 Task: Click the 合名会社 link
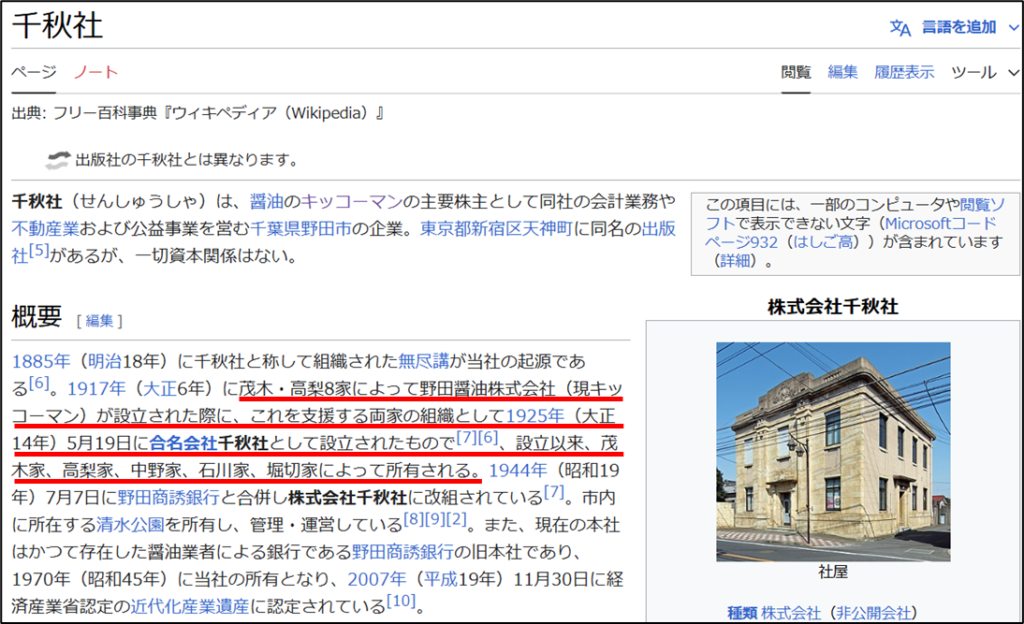click(183, 442)
